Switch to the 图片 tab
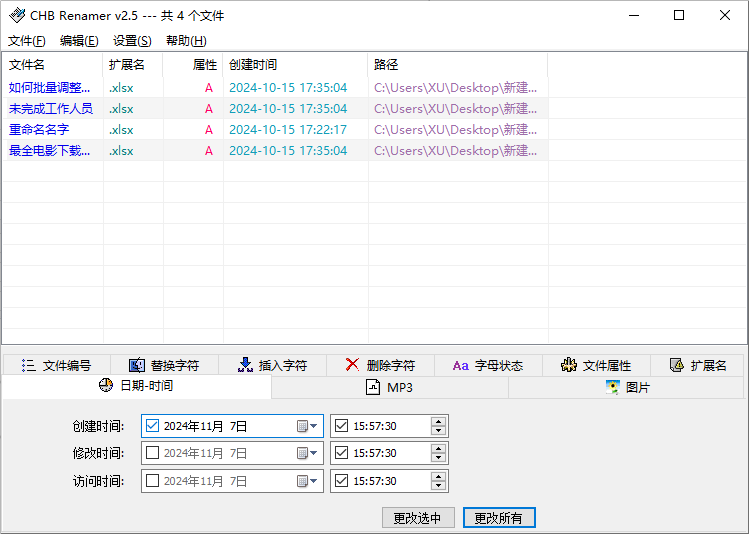 click(x=626, y=388)
